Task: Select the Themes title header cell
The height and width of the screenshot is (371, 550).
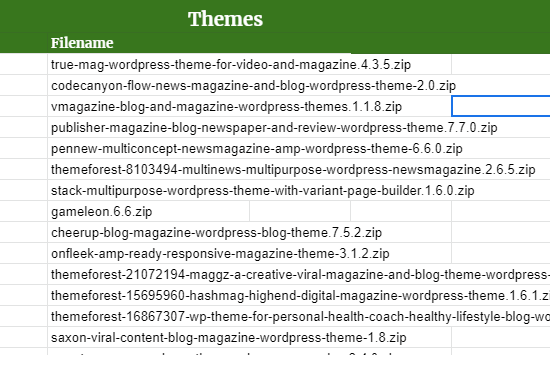Action: [225, 19]
